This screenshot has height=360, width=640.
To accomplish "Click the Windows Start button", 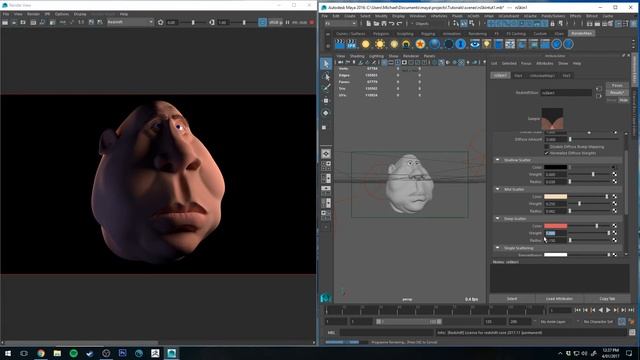I will click(8, 353).
